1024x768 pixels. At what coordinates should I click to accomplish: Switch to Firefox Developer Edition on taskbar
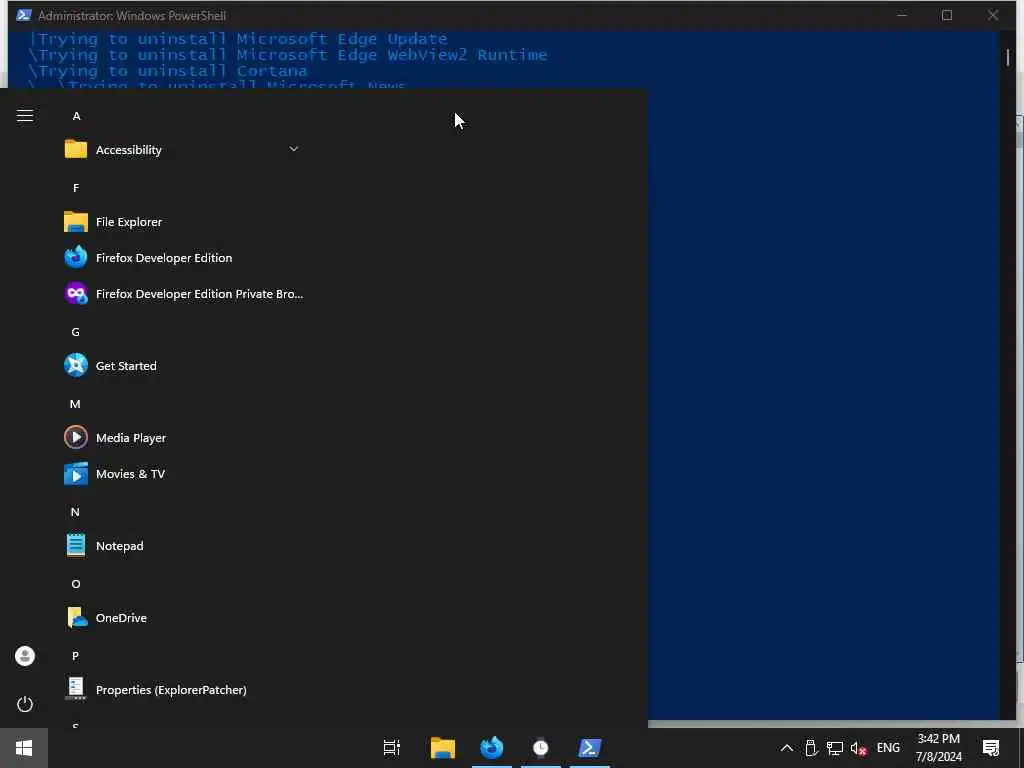point(492,748)
